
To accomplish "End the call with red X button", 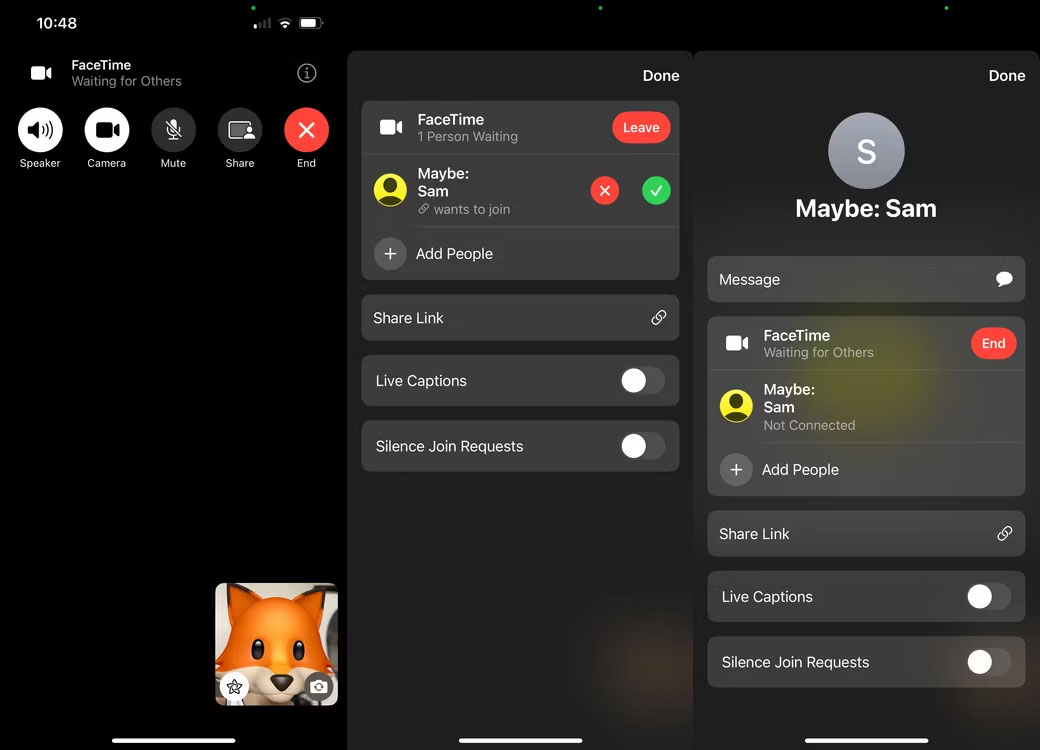I will tap(306, 130).
